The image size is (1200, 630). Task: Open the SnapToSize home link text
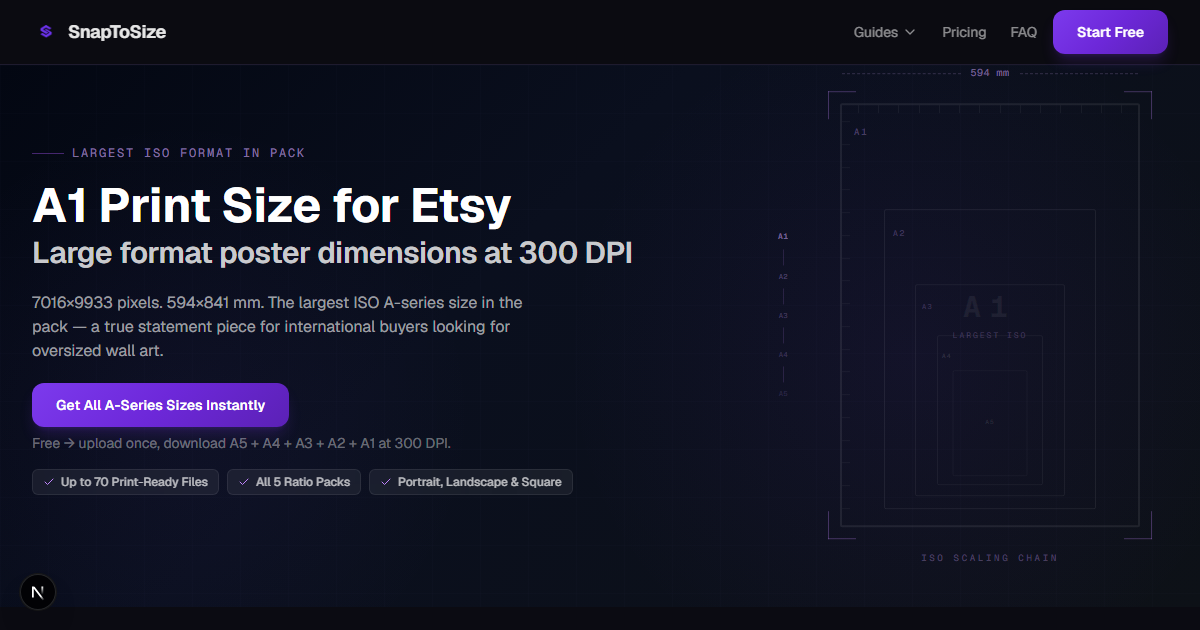[x=117, y=32]
